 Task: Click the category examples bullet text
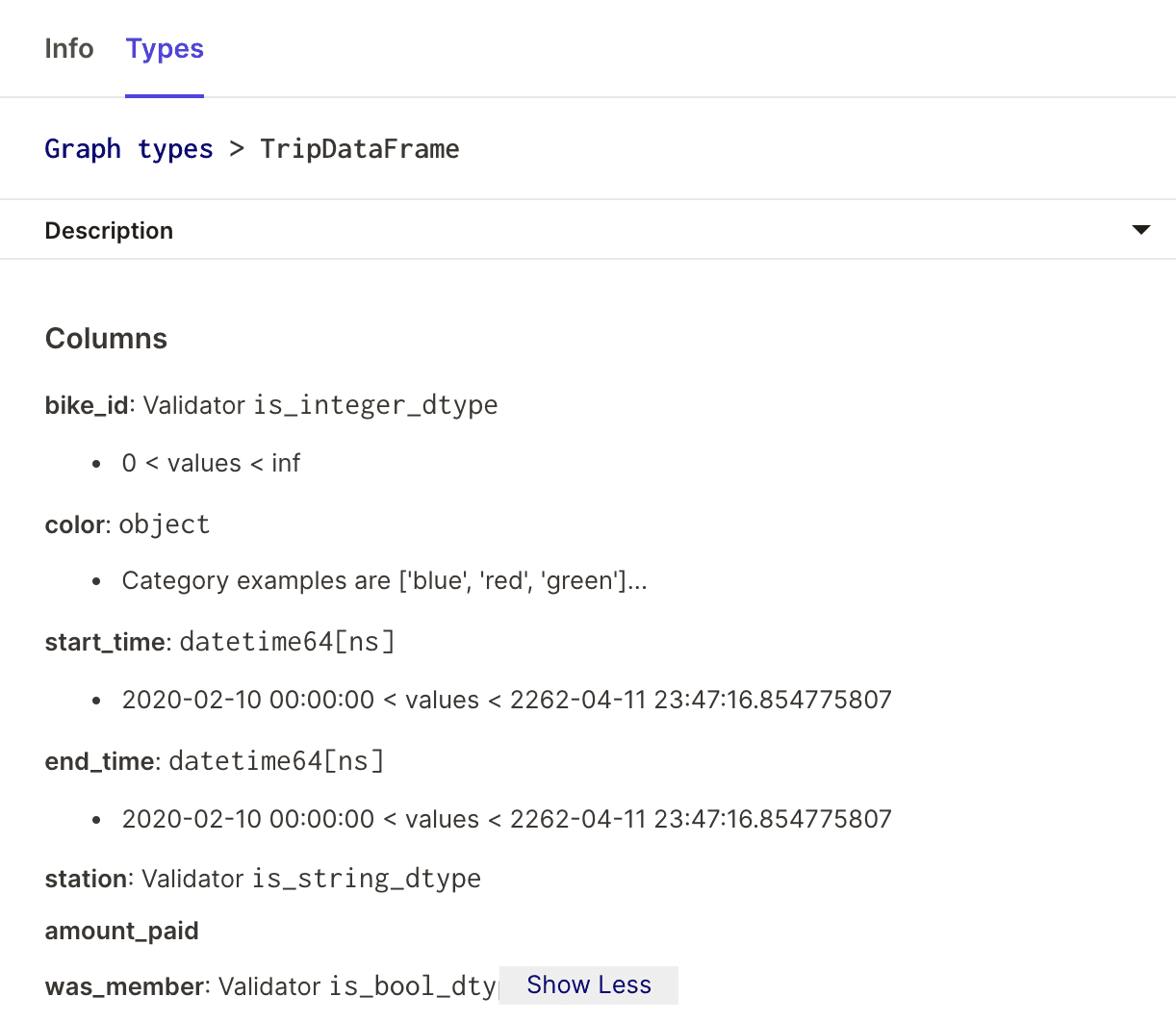tap(384, 581)
